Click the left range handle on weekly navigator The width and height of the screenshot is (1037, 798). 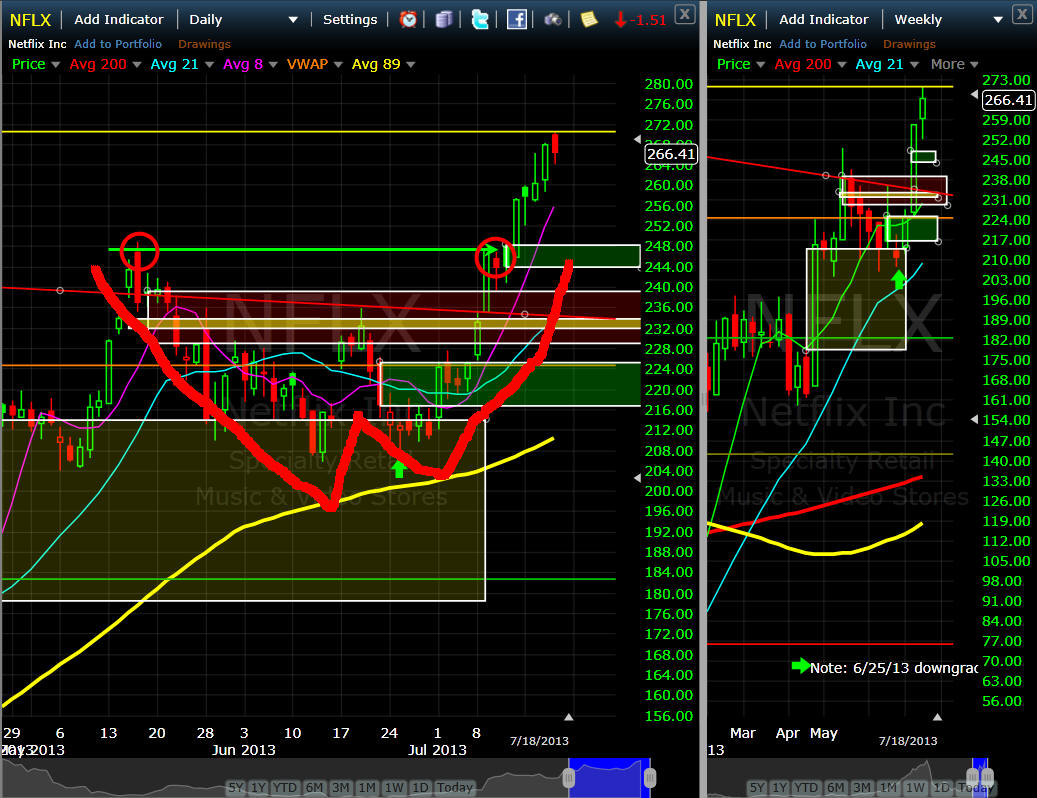(972, 777)
